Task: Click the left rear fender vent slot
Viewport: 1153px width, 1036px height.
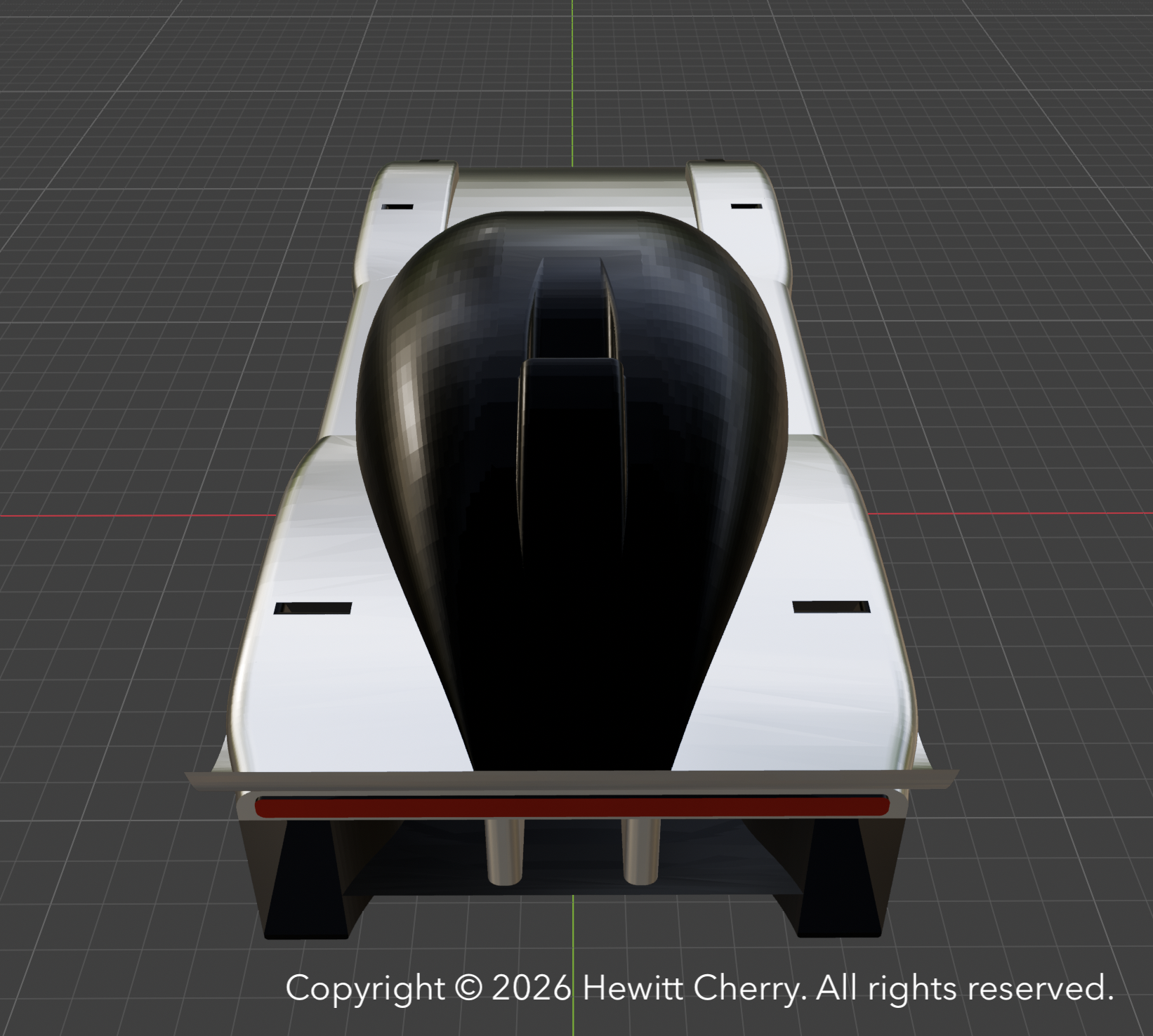Action: pyautogui.click(x=314, y=608)
